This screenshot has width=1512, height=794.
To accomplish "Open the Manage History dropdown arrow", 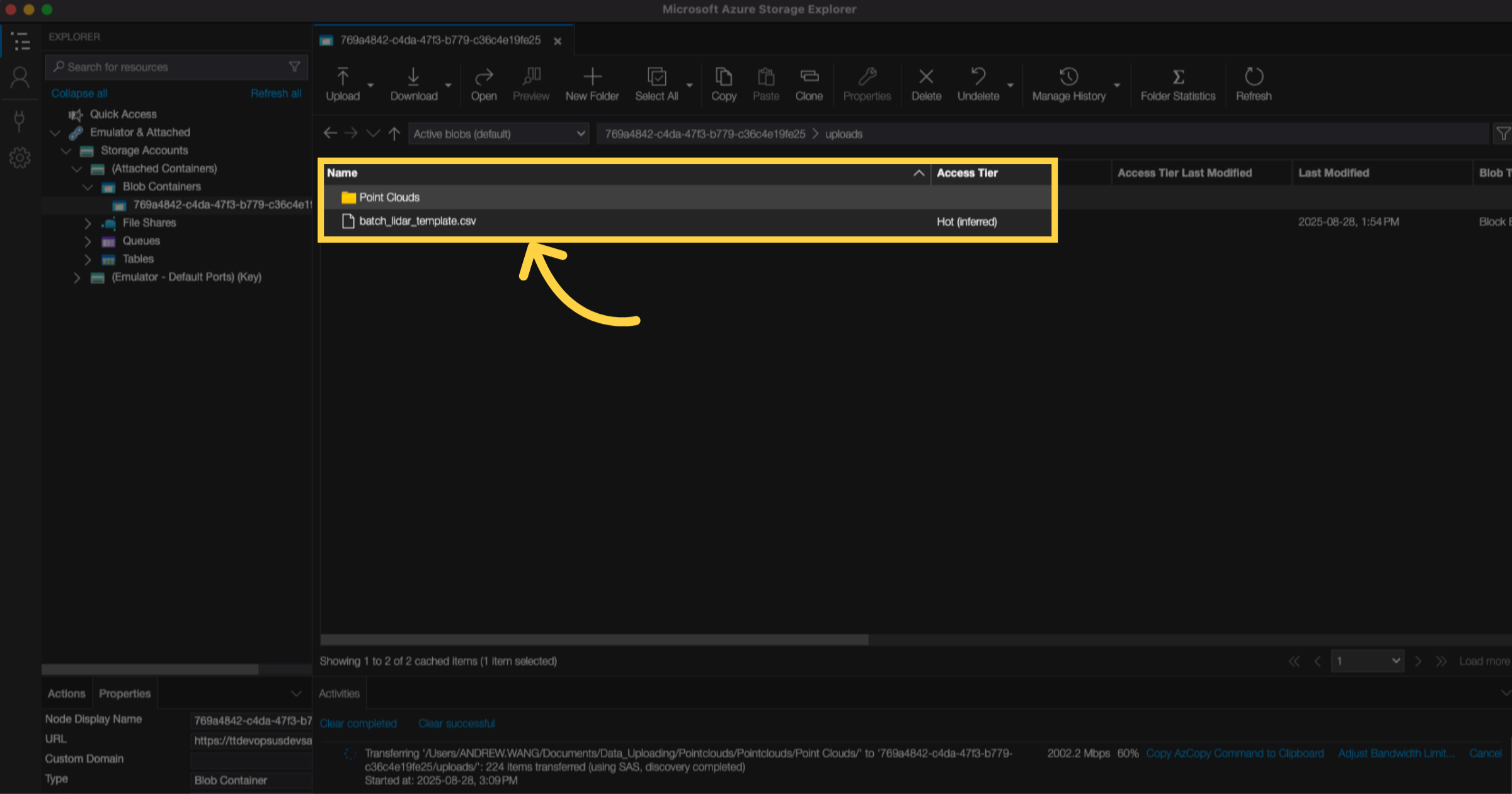I will [x=1117, y=85].
